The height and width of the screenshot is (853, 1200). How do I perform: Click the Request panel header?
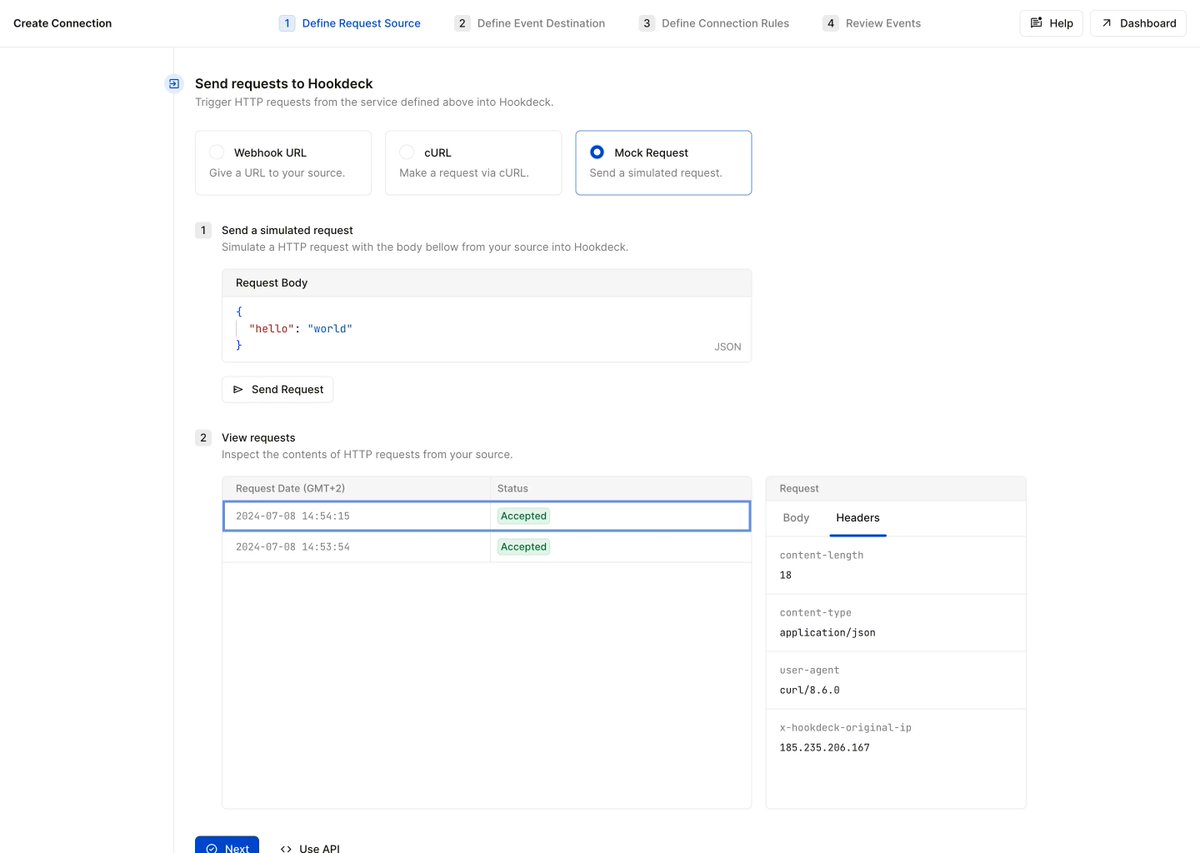pos(896,488)
